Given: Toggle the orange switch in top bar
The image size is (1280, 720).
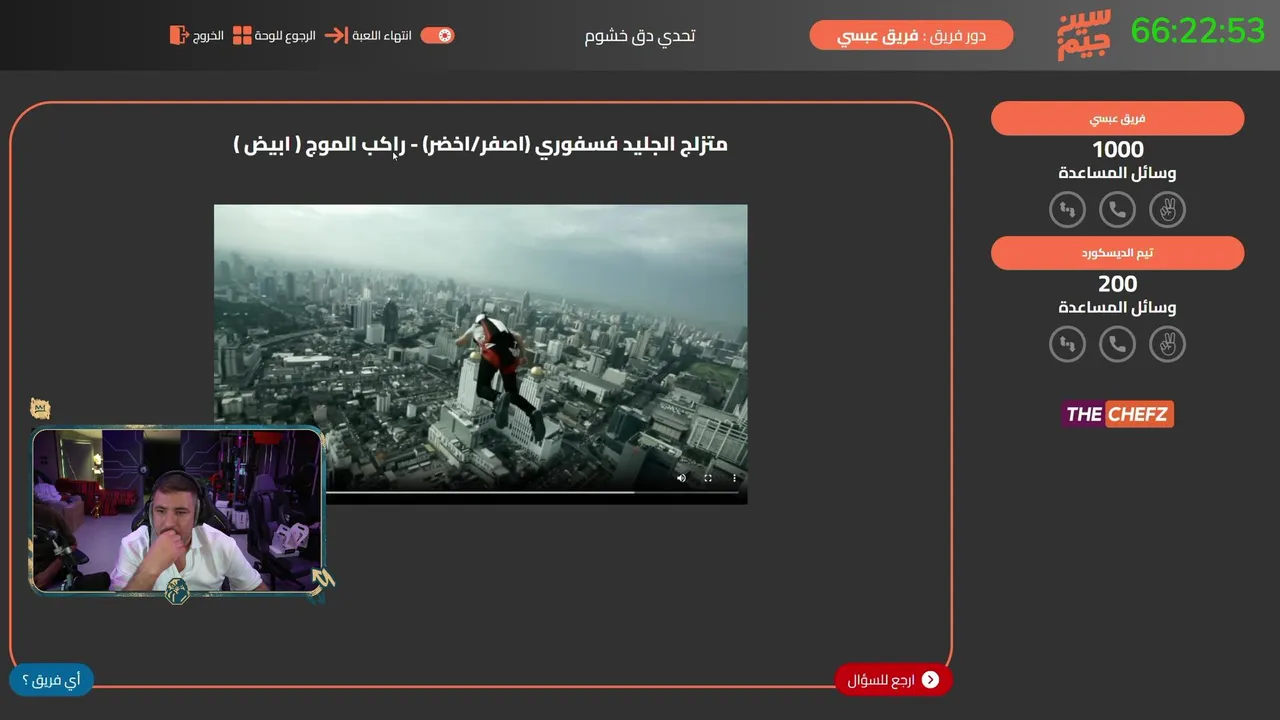Looking at the screenshot, I should tap(438, 36).
